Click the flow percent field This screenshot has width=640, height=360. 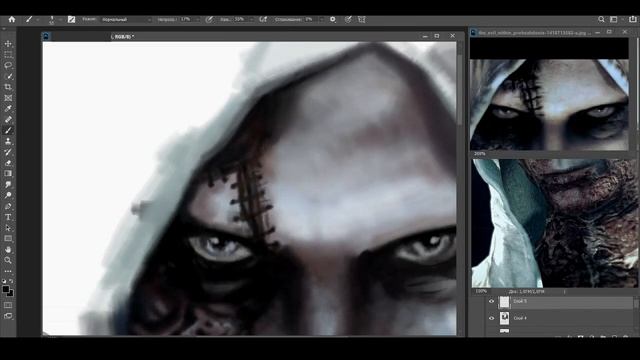(x=240, y=19)
